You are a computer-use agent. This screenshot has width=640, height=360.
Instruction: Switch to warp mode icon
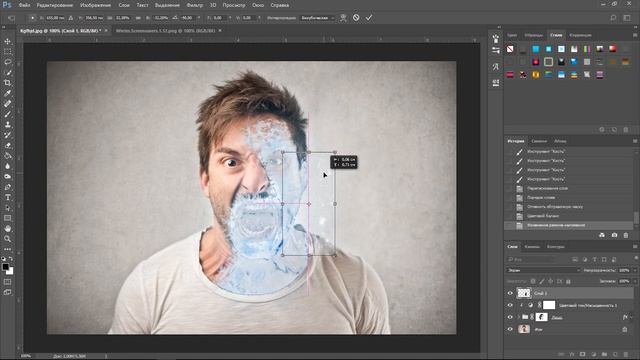[x=343, y=18]
